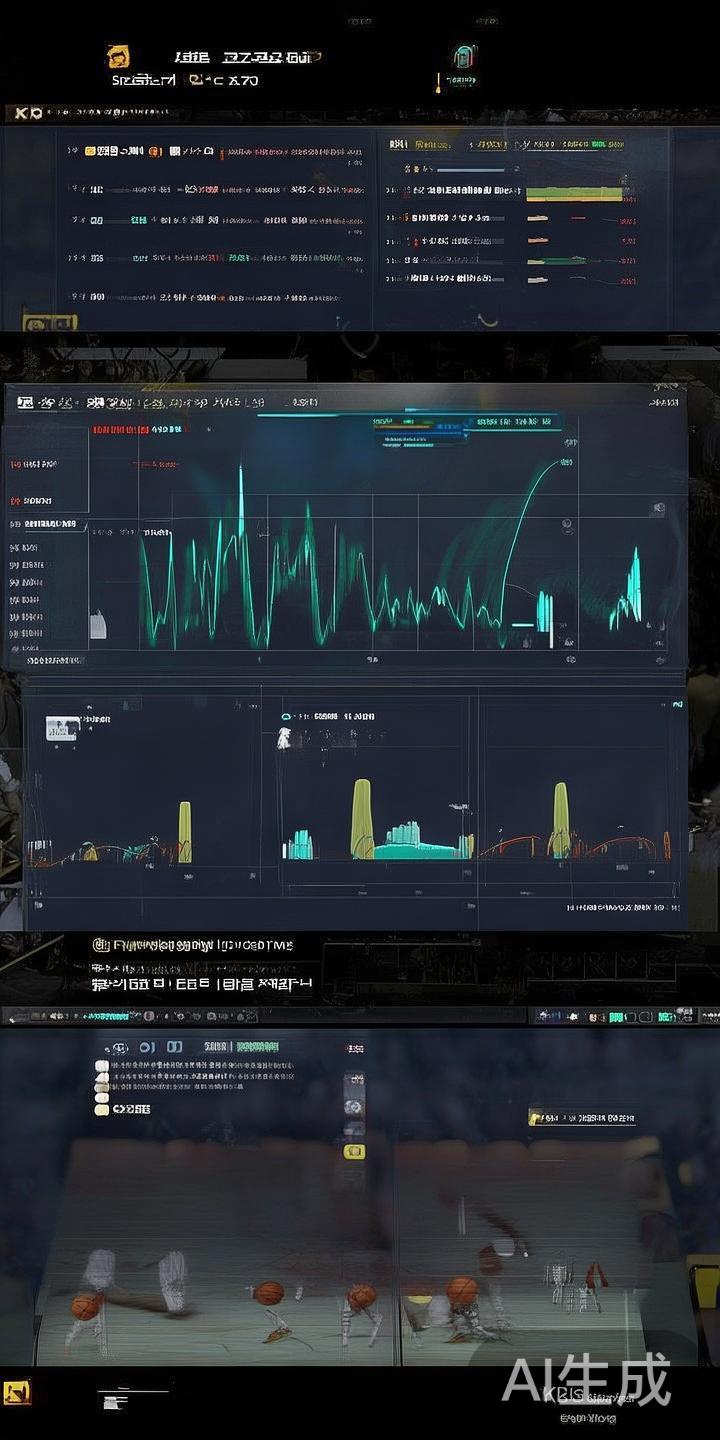
Task: Click the white thumbnail icon in the lower-left chart panel
Action: pos(62,729)
